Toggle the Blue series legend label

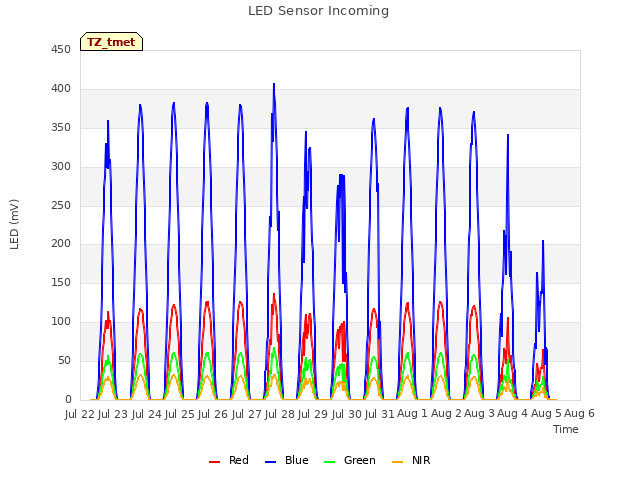(x=297, y=460)
